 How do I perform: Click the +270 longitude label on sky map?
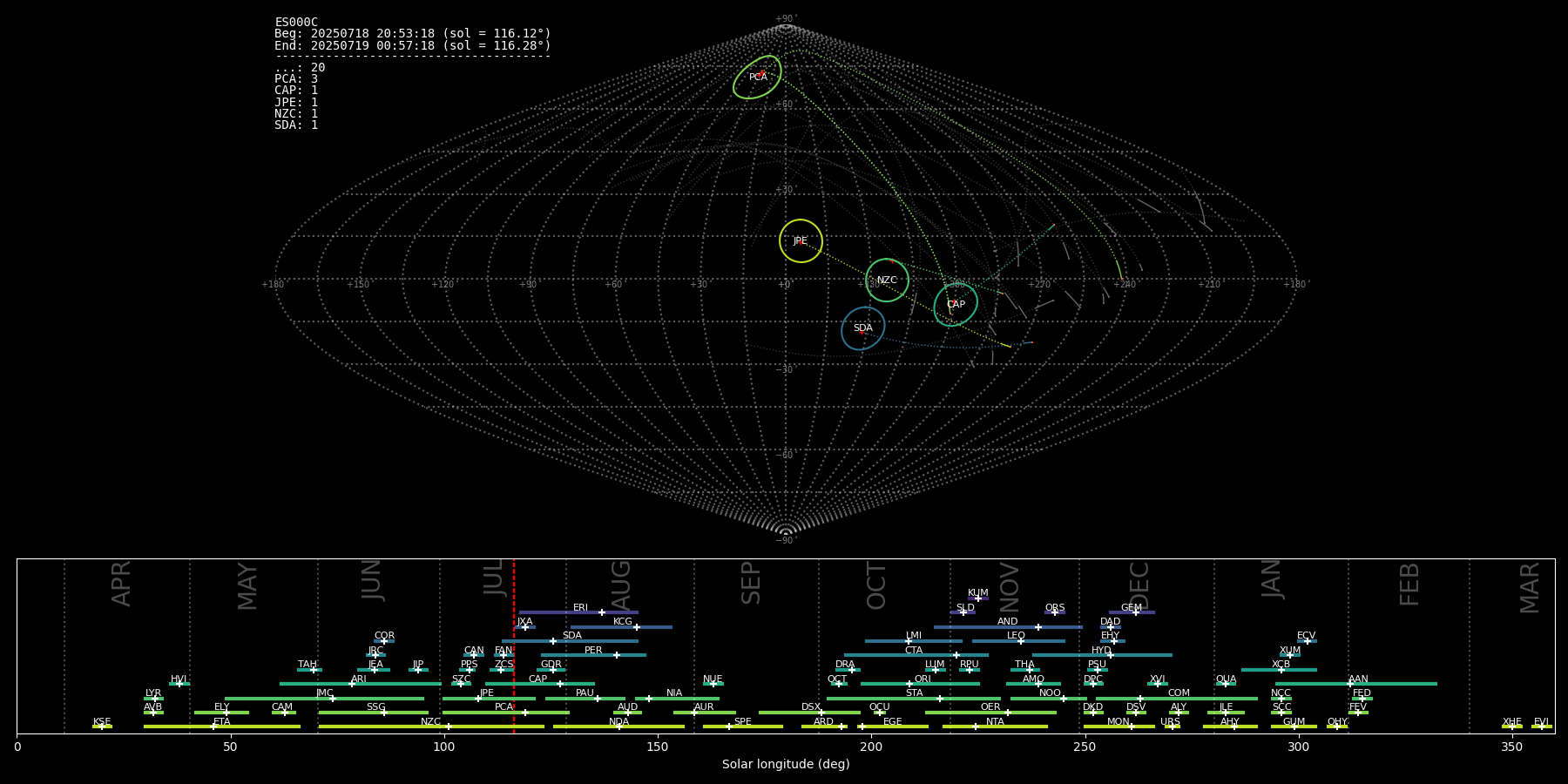(x=1039, y=284)
